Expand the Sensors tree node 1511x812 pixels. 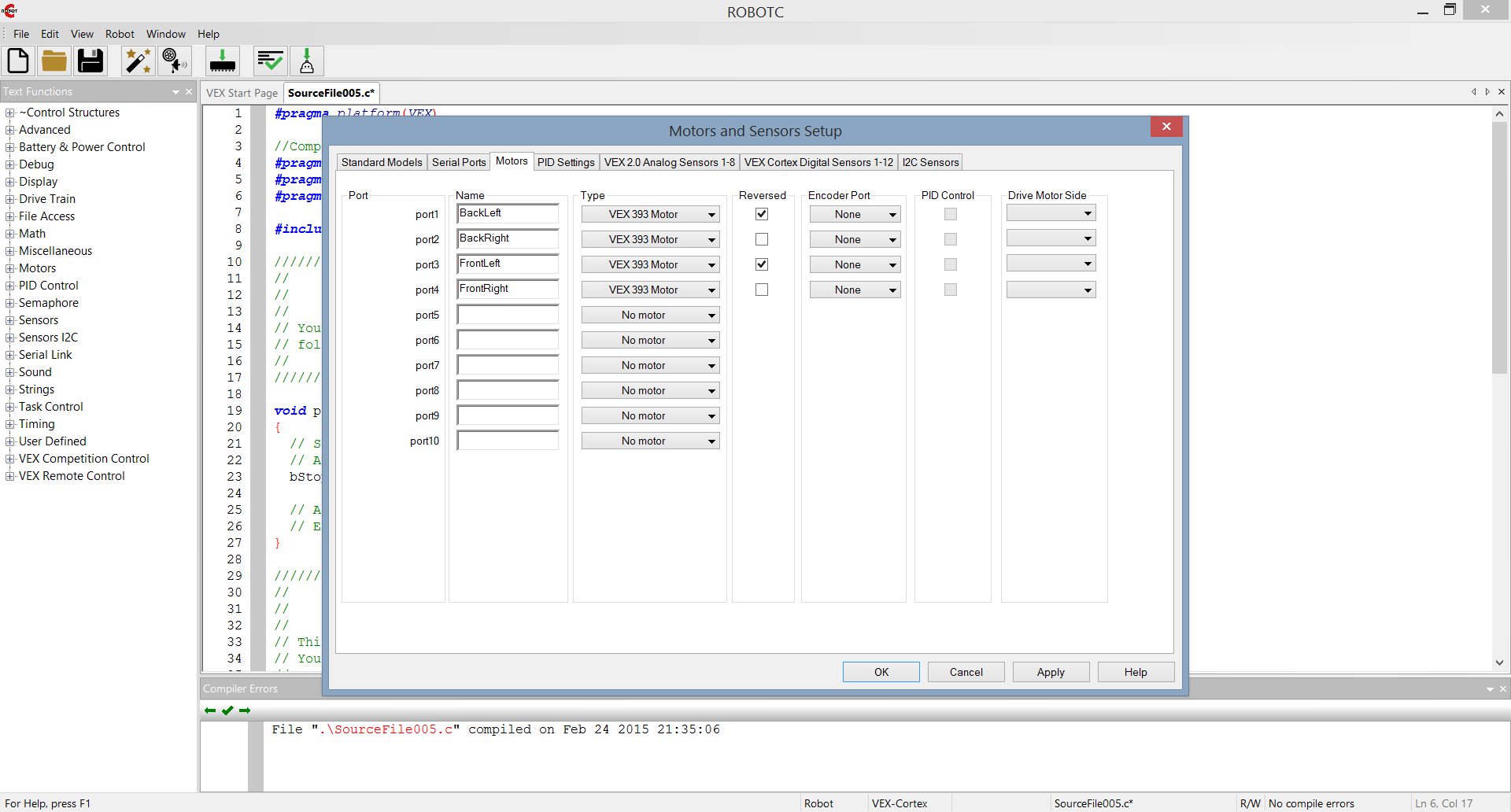[x=10, y=320]
